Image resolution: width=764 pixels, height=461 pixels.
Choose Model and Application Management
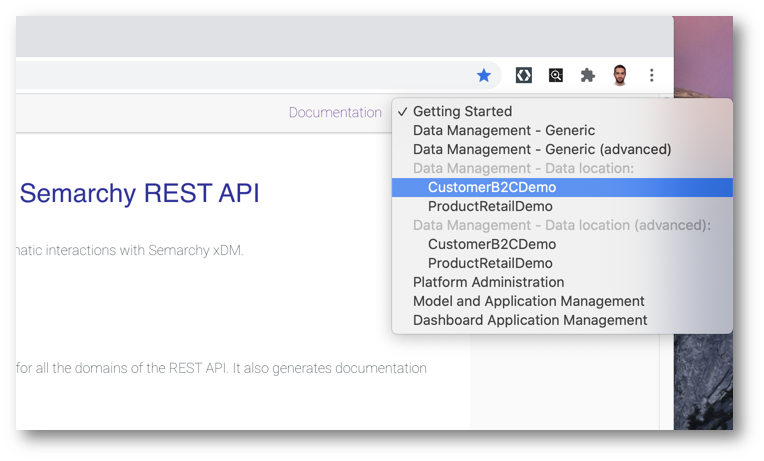528,301
